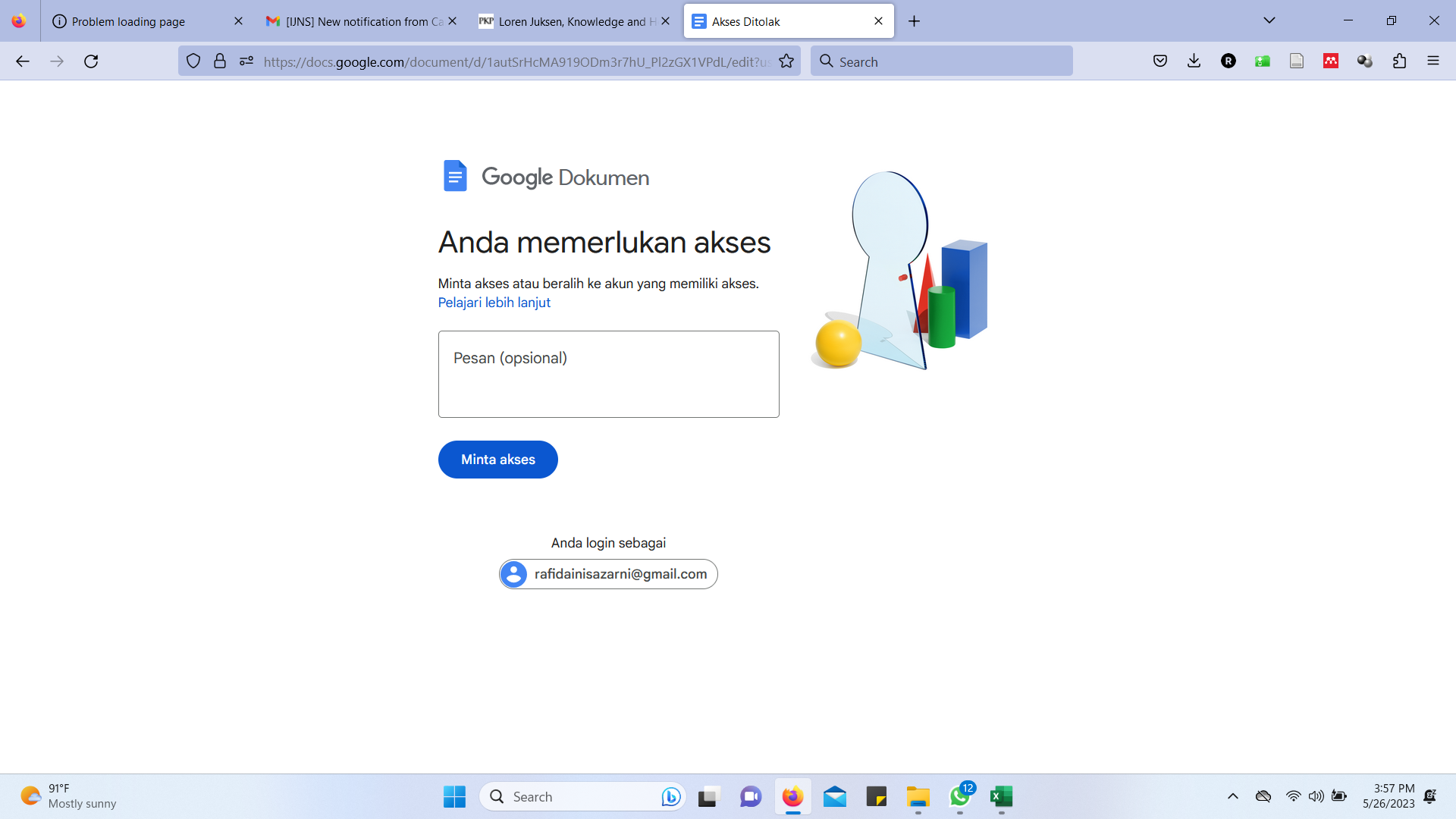The width and height of the screenshot is (1456, 819).
Task: Open the Firefox application hamburger menu
Action: 1433,61
